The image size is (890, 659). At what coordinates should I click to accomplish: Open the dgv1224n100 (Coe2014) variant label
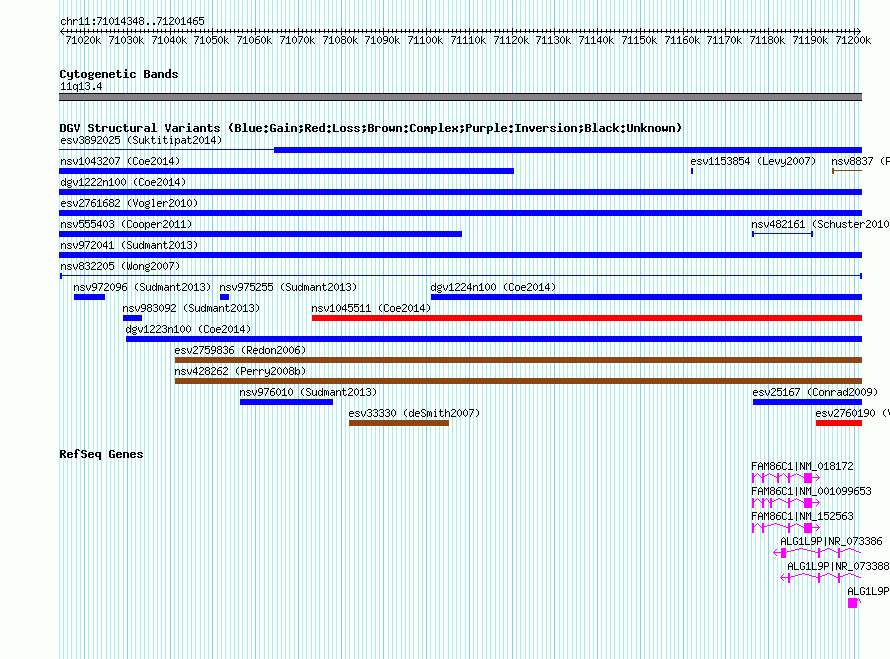pyautogui.click(x=493, y=287)
